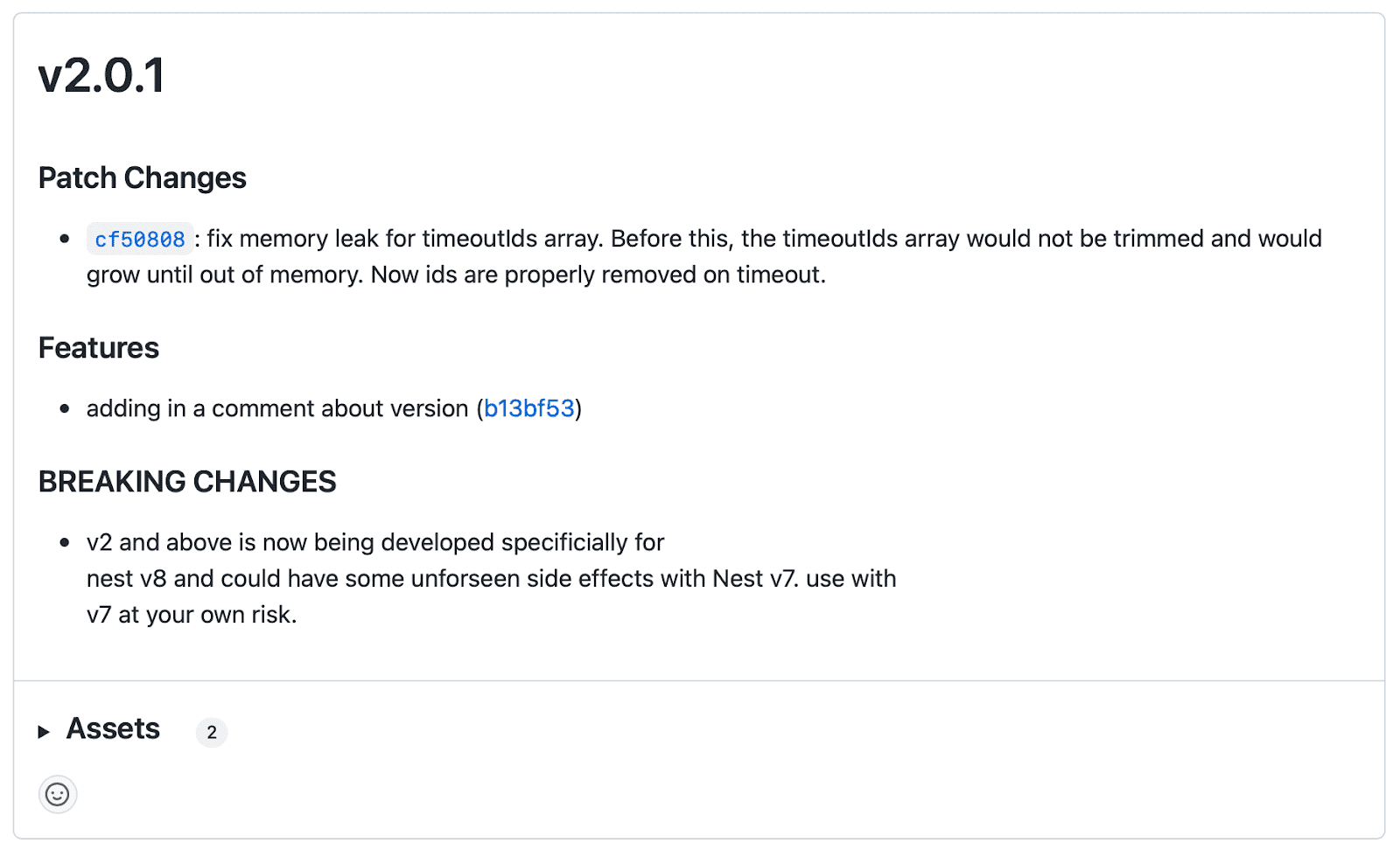The height and width of the screenshot is (850, 1400).
Task: Open the b13bf53 commit link
Action: [528, 408]
